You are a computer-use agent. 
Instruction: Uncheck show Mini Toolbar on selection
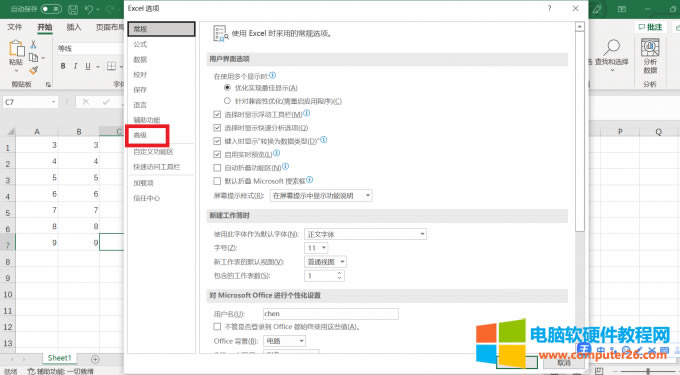click(x=217, y=114)
